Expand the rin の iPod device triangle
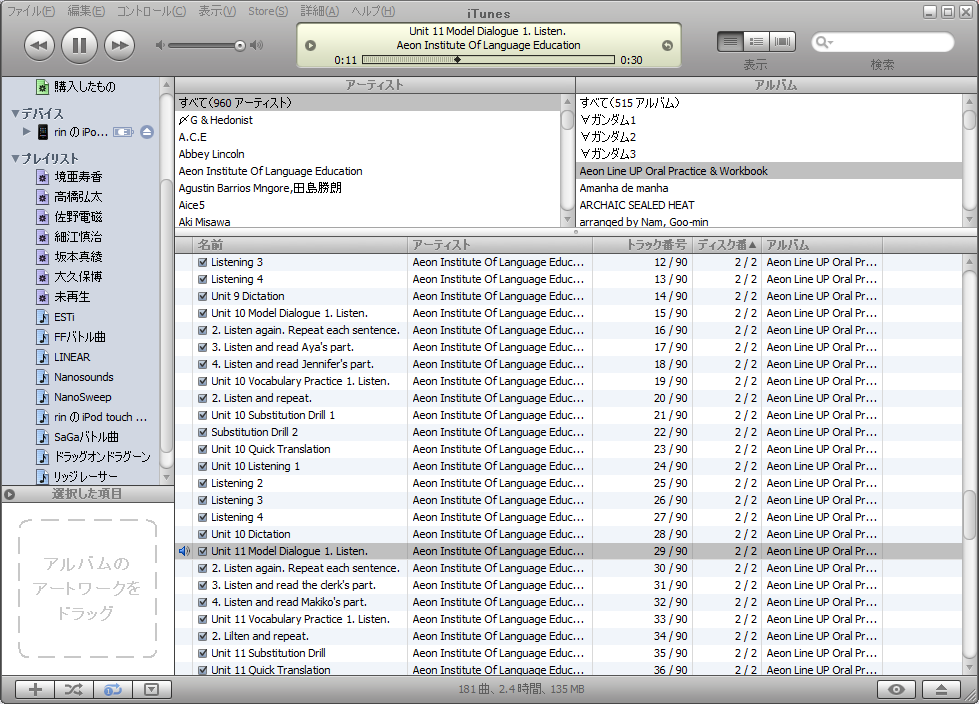 tap(26, 132)
